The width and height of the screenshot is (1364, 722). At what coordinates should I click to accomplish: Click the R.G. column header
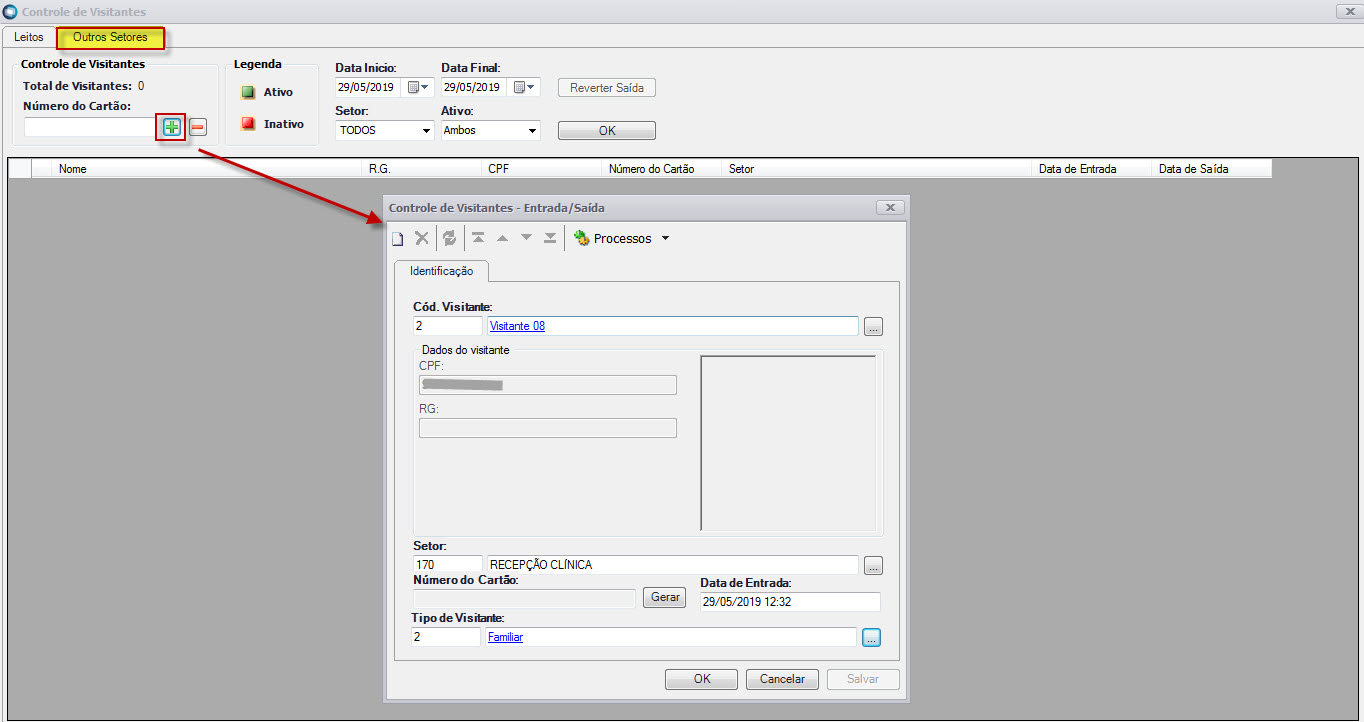[422, 169]
